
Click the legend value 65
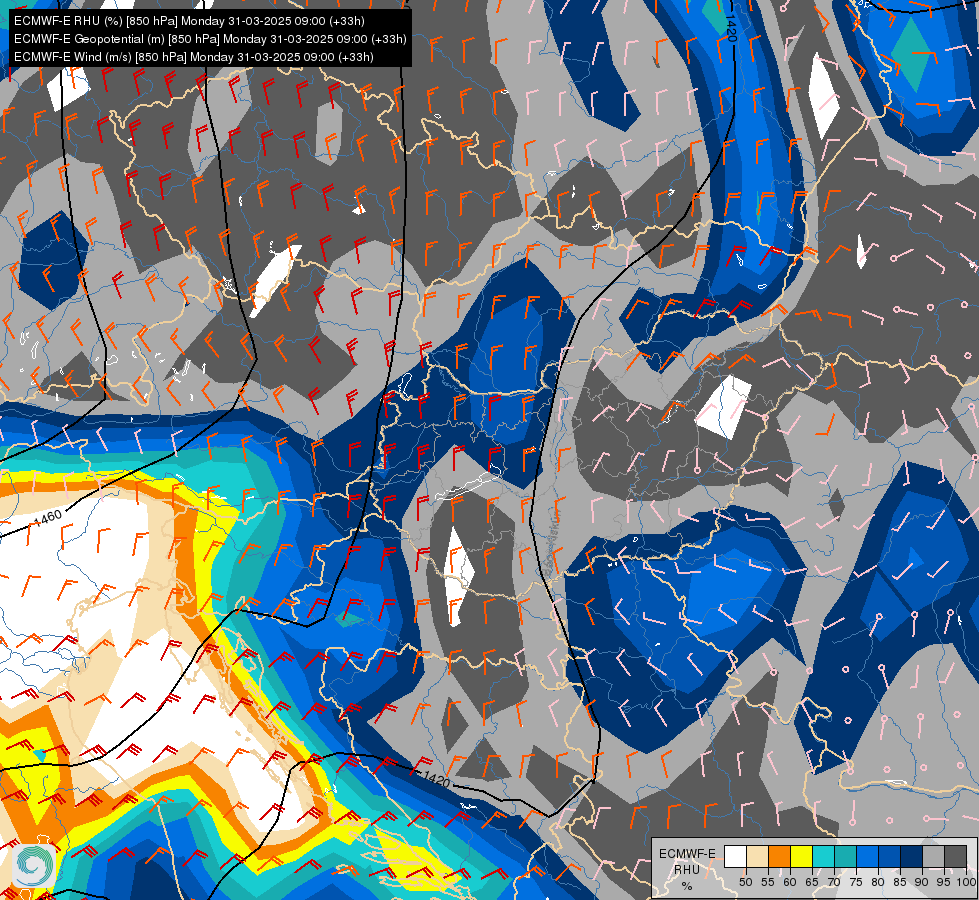[812, 882]
